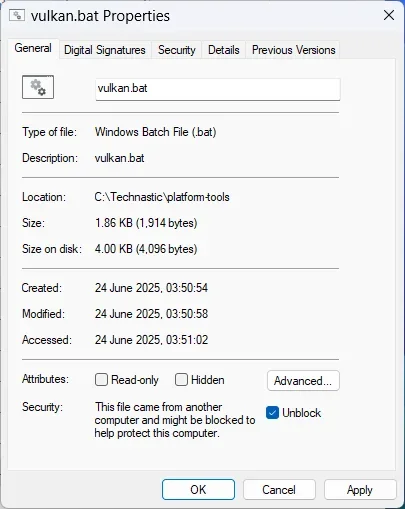View the Previous Versions tab
The width and height of the screenshot is (405, 509).
(x=293, y=50)
